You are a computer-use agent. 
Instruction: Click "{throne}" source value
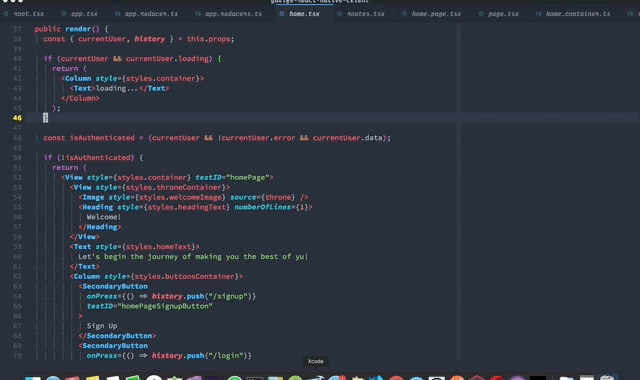pos(278,197)
